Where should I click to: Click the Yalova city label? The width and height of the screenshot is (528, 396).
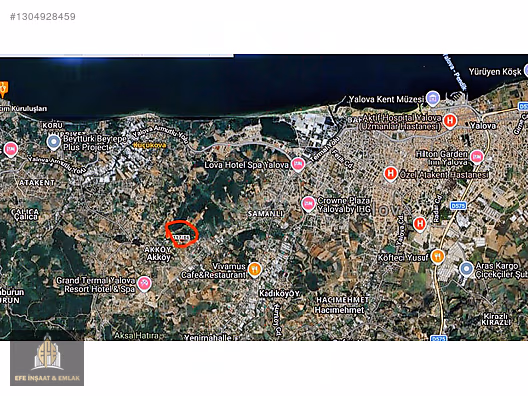click(x=483, y=126)
